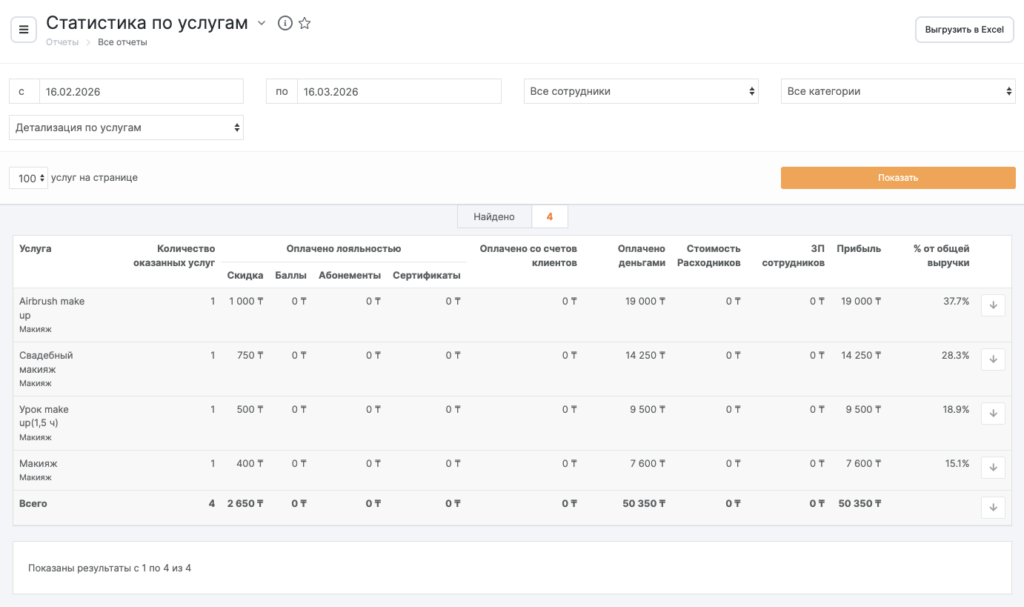Click the start date field 16.02.2026
1024x607 pixels.
click(x=140, y=91)
